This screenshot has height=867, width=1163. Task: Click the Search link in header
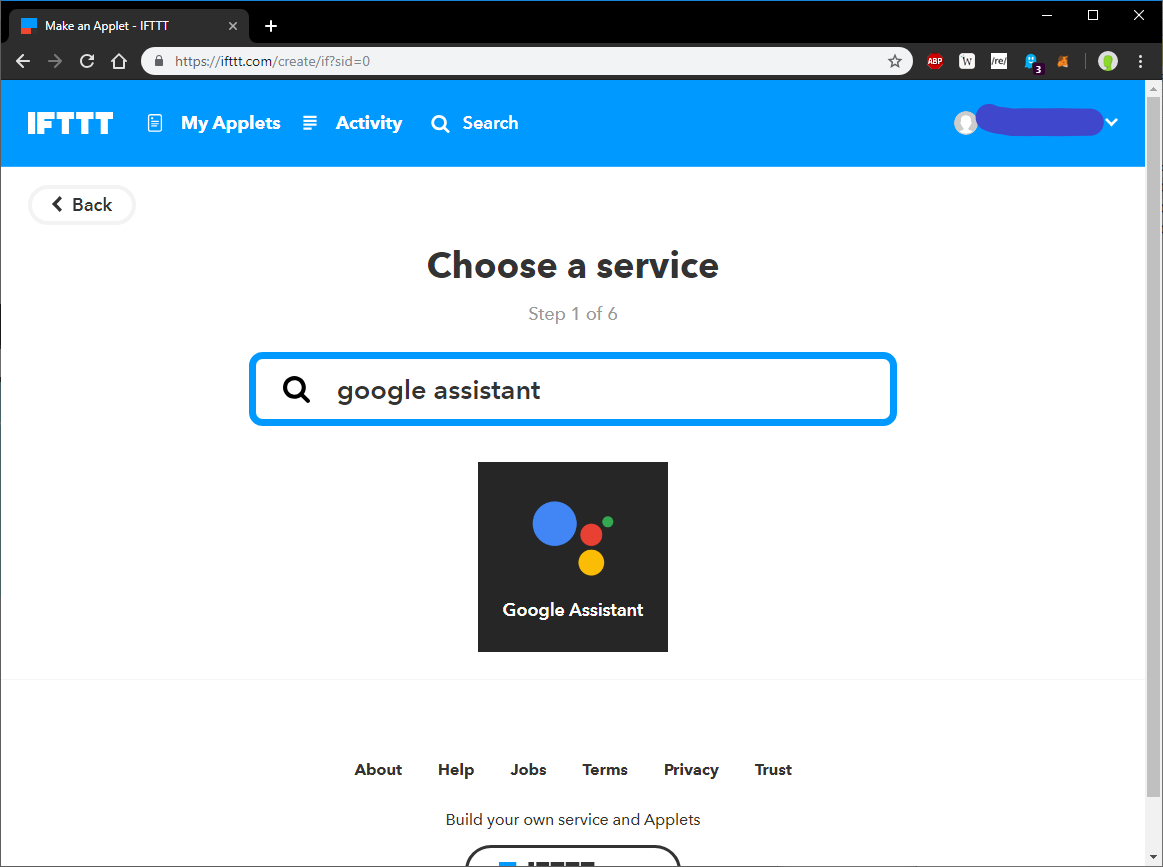pos(490,123)
